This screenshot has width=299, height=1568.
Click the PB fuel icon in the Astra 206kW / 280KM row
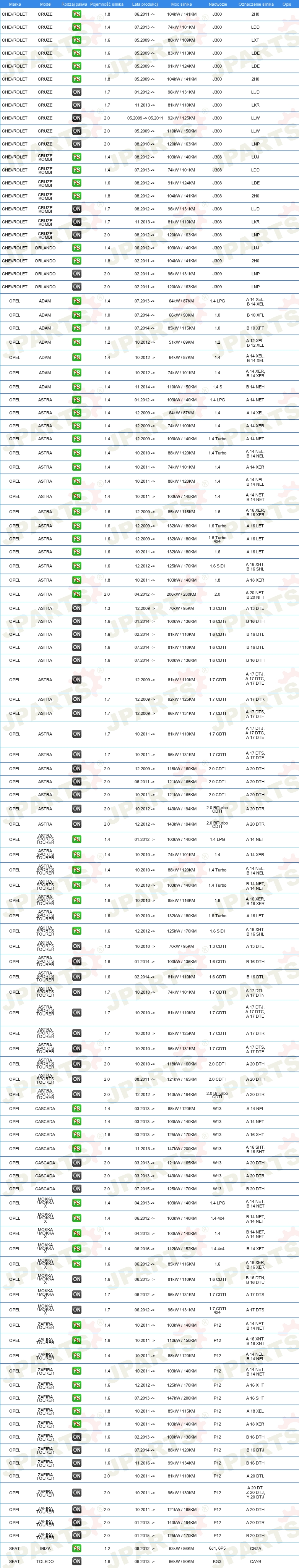(77, 595)
